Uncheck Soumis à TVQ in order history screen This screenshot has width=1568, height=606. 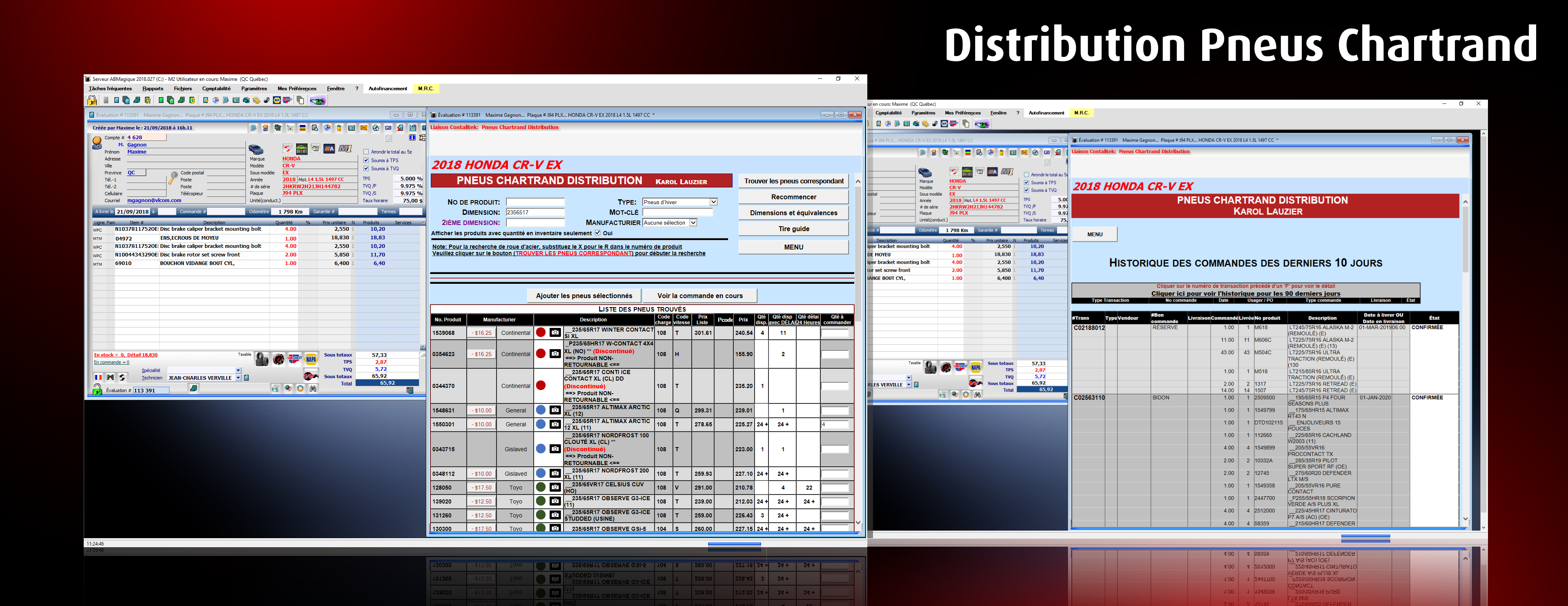(x=1026, y=190)
